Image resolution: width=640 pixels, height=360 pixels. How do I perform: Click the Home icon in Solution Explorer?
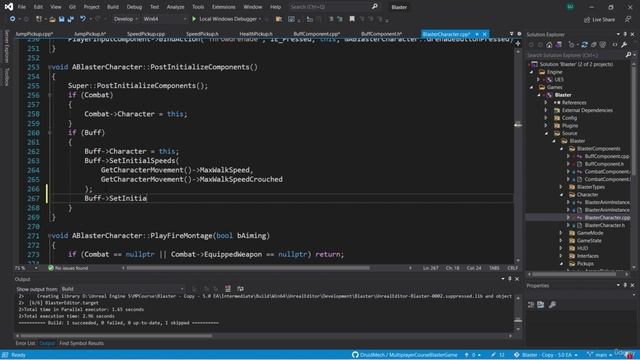tap(549, 45)
